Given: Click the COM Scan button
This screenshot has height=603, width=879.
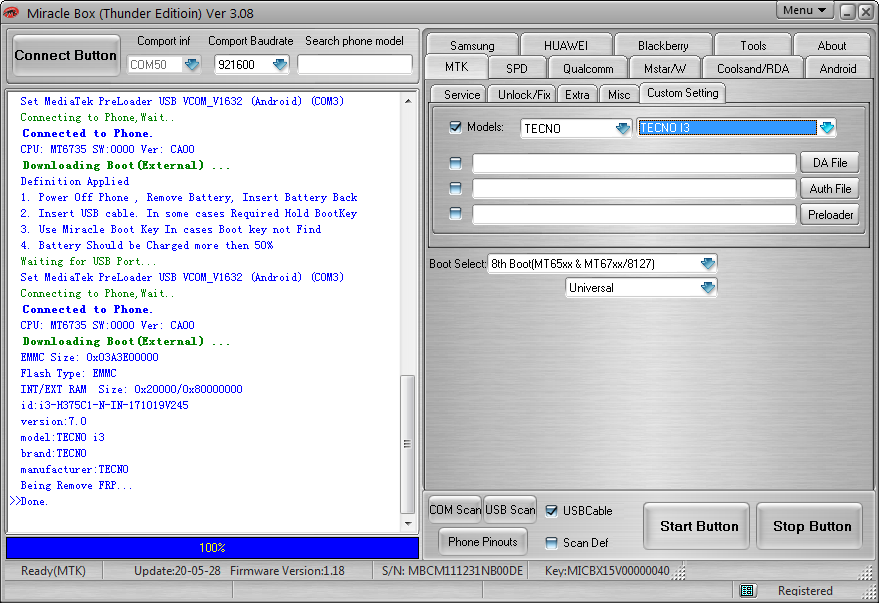Looking at the screenshot, I should coord(455,509).
